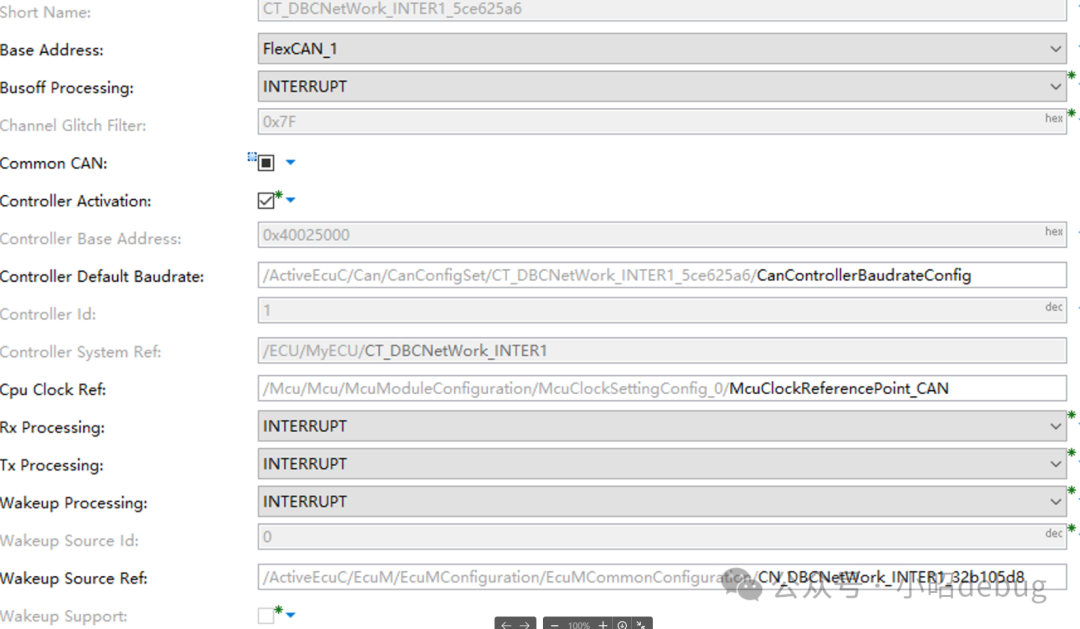Click the 100% zoom level text
Image resolution: width=1080 pixels, height=629 pixels.
[579, 626]
